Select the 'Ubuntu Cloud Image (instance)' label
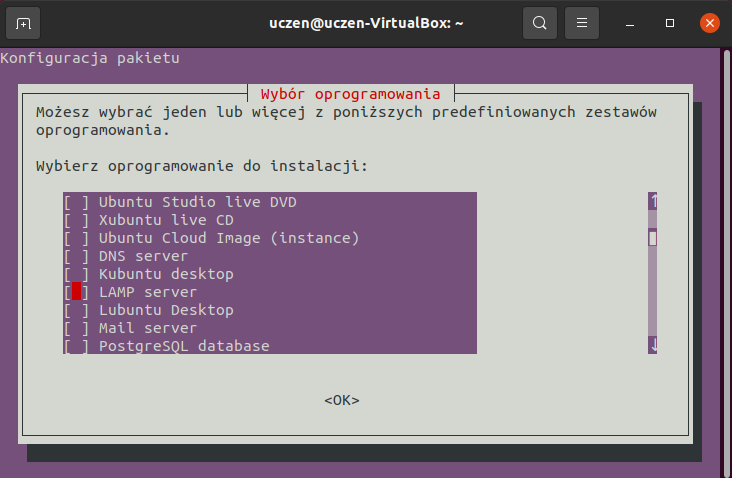The width and height of the screenshot is (732, 478). (x=229, y=238)
